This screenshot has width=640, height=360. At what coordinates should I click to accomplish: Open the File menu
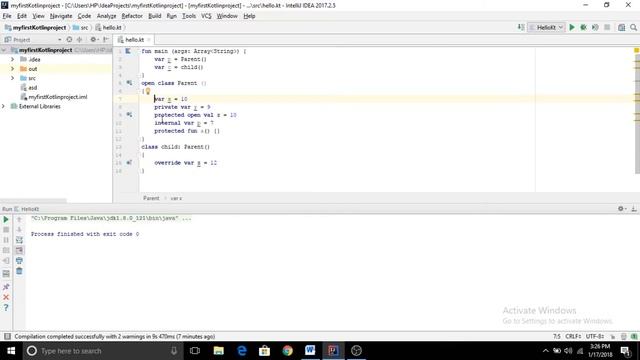click(x=7, y=16)
